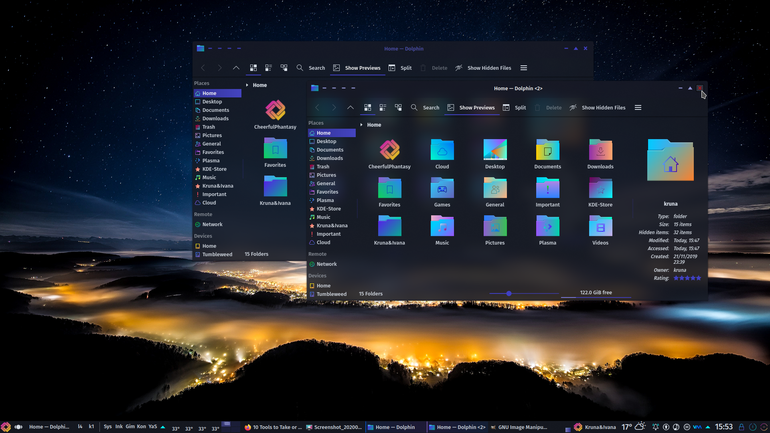Select Details view mode icon in front window

coord(398,108)
